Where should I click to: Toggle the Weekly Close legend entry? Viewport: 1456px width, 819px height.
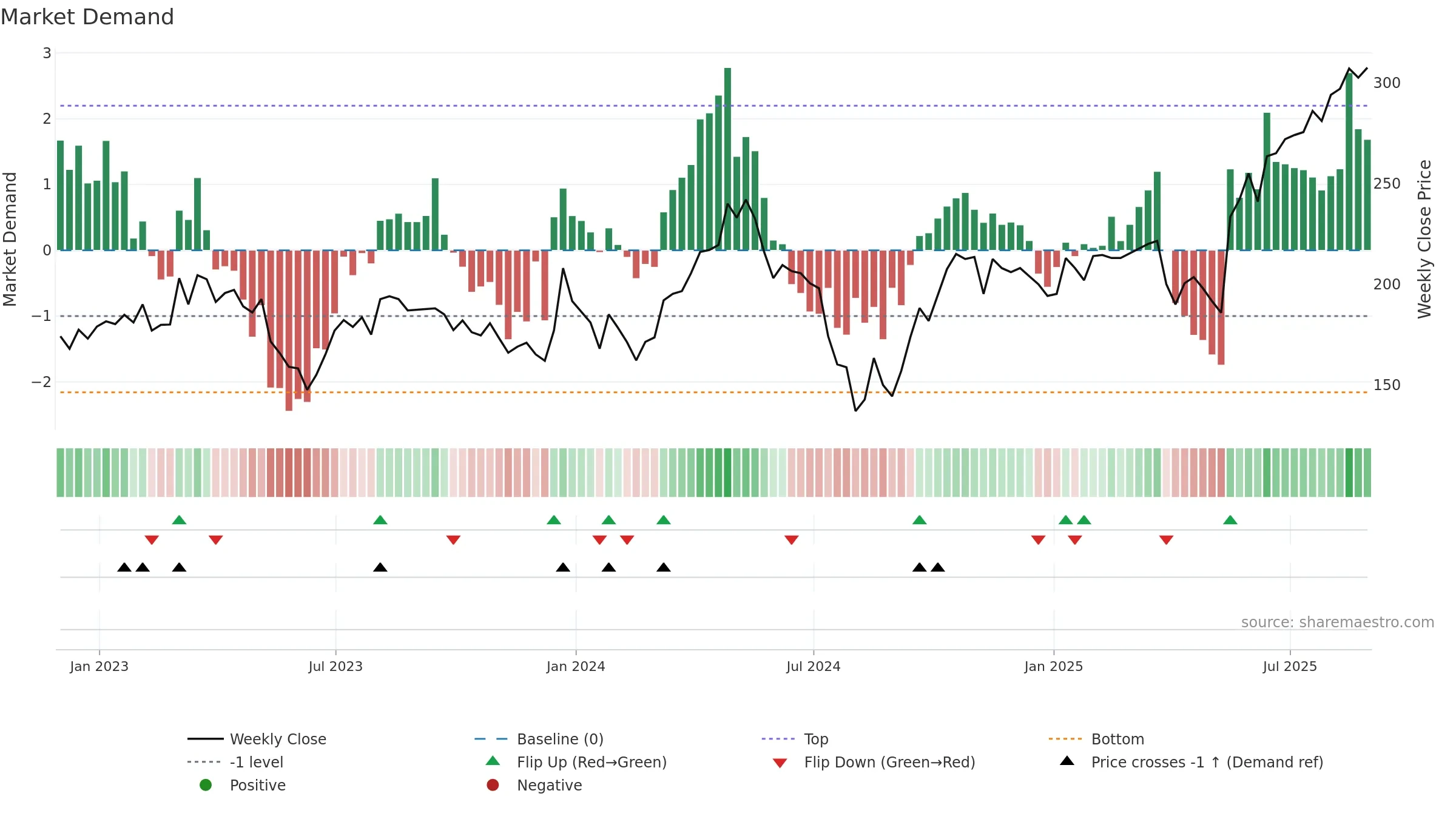(257, 739)
